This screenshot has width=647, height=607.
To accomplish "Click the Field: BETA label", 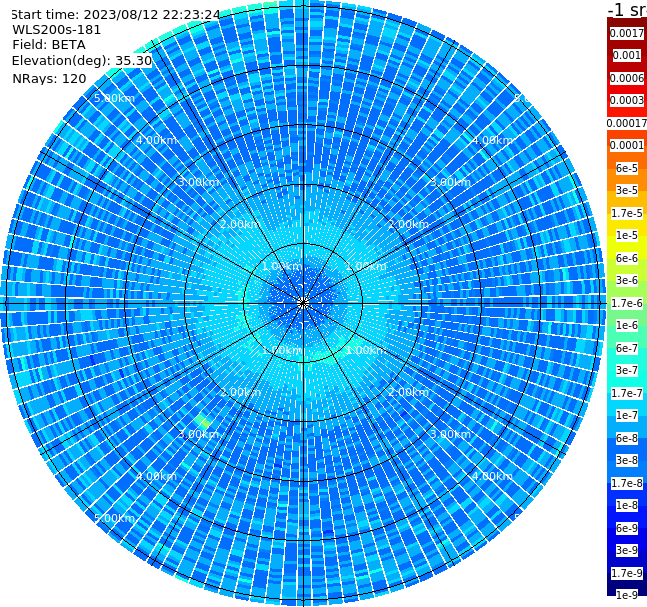I will [x=49, y=45].
